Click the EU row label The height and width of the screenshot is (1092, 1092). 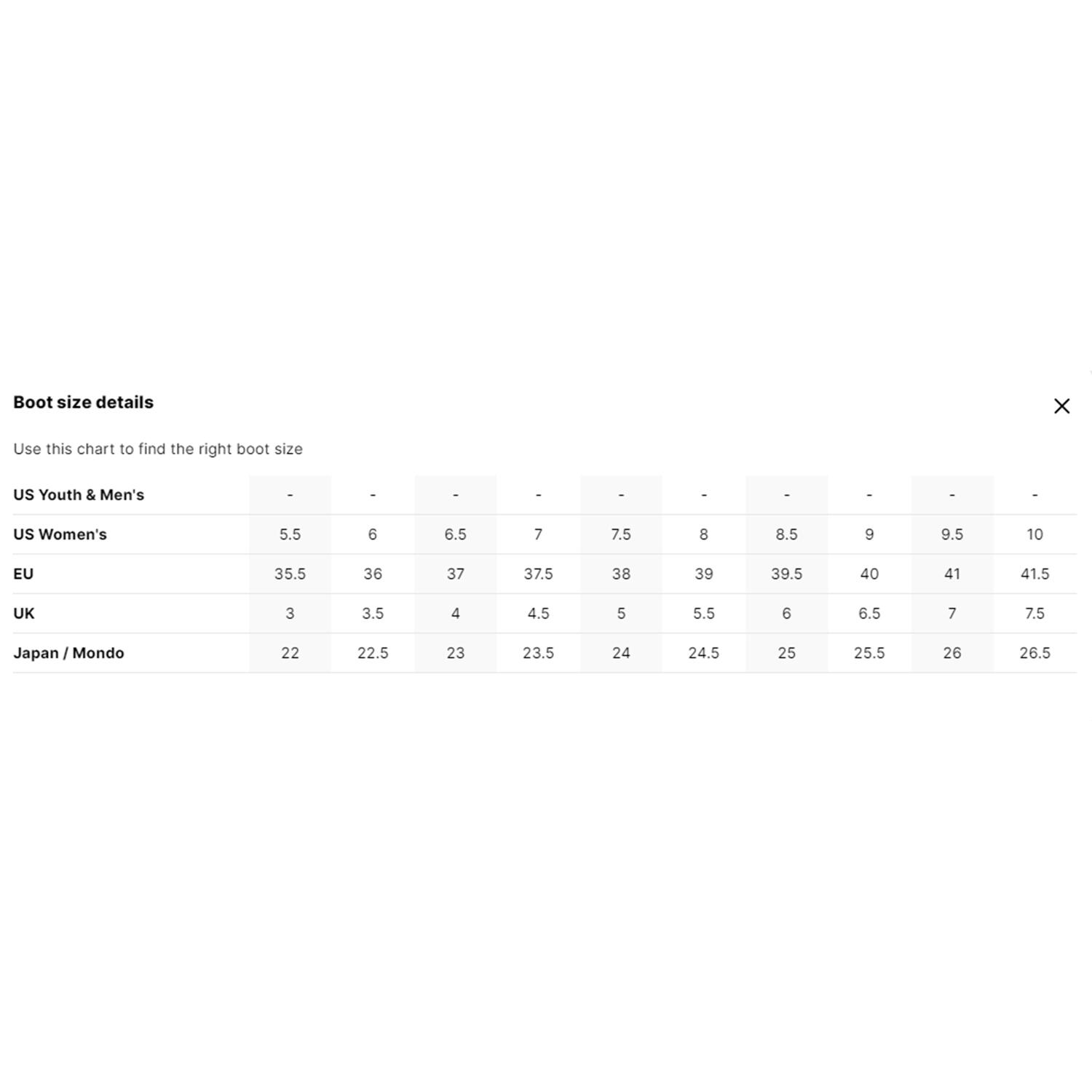(23, 574)
